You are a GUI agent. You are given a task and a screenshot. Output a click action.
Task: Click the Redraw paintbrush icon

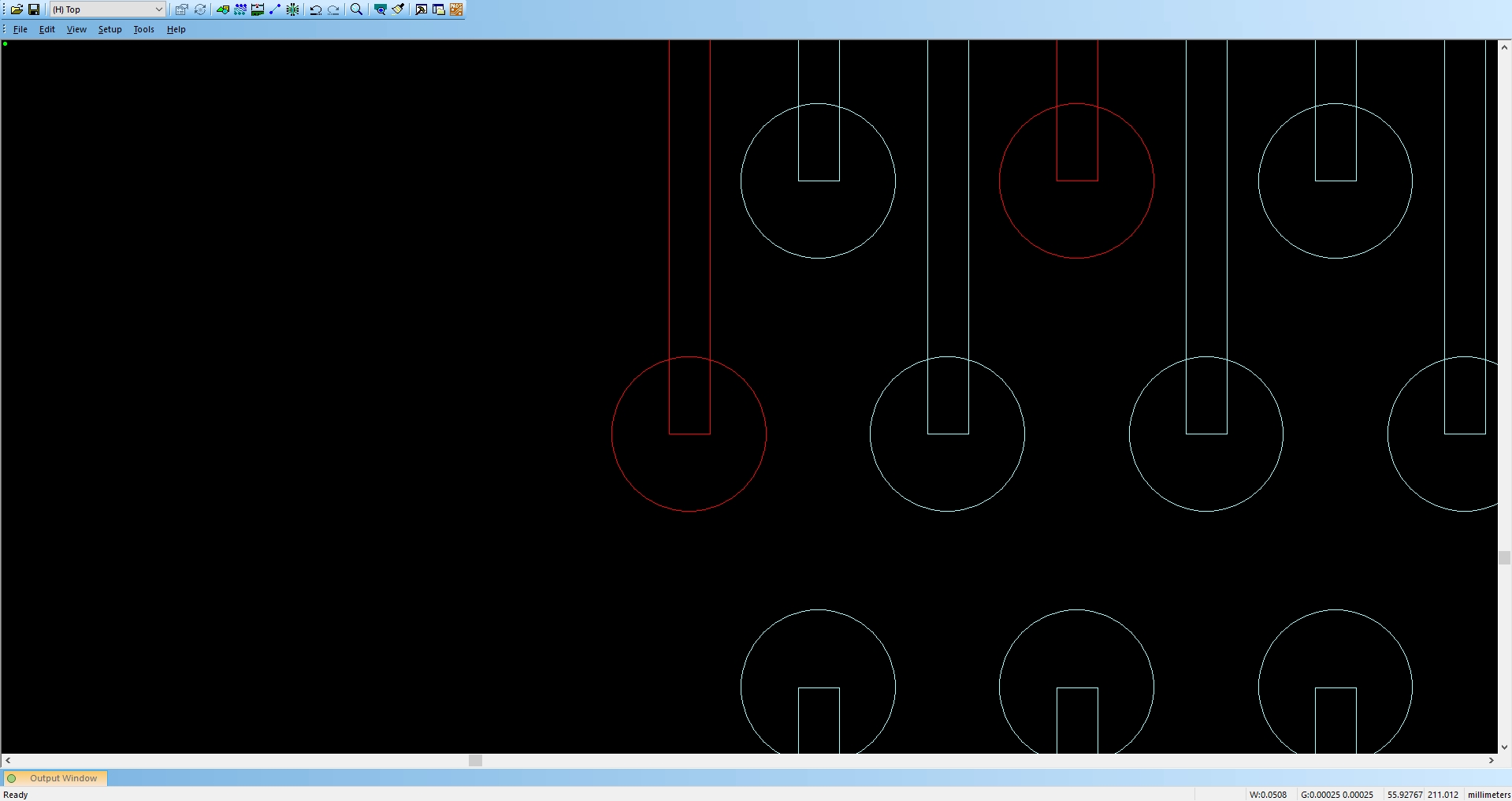point(398,9)
